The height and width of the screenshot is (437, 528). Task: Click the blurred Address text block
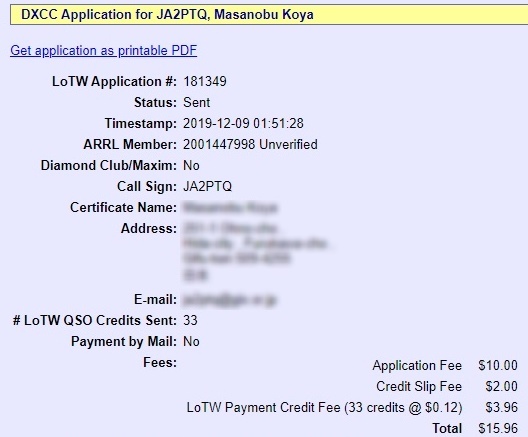click(256, 251)
